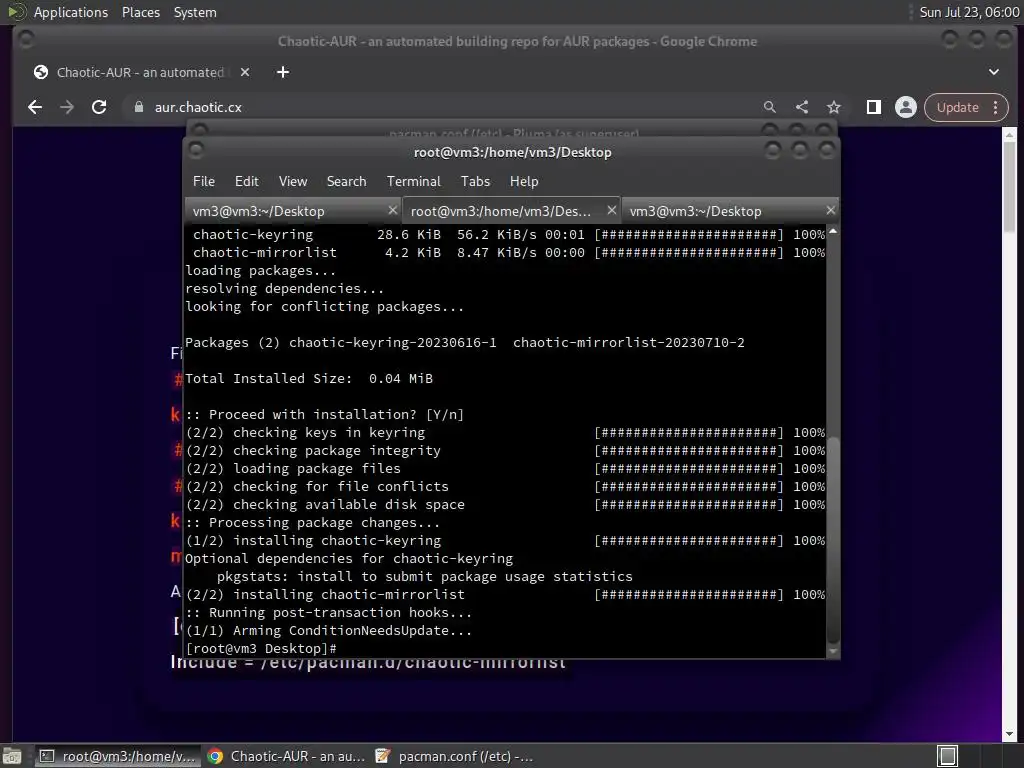Click the 'Total Installed Size: 0.04 MiB' line

click(x=309, y=379)
